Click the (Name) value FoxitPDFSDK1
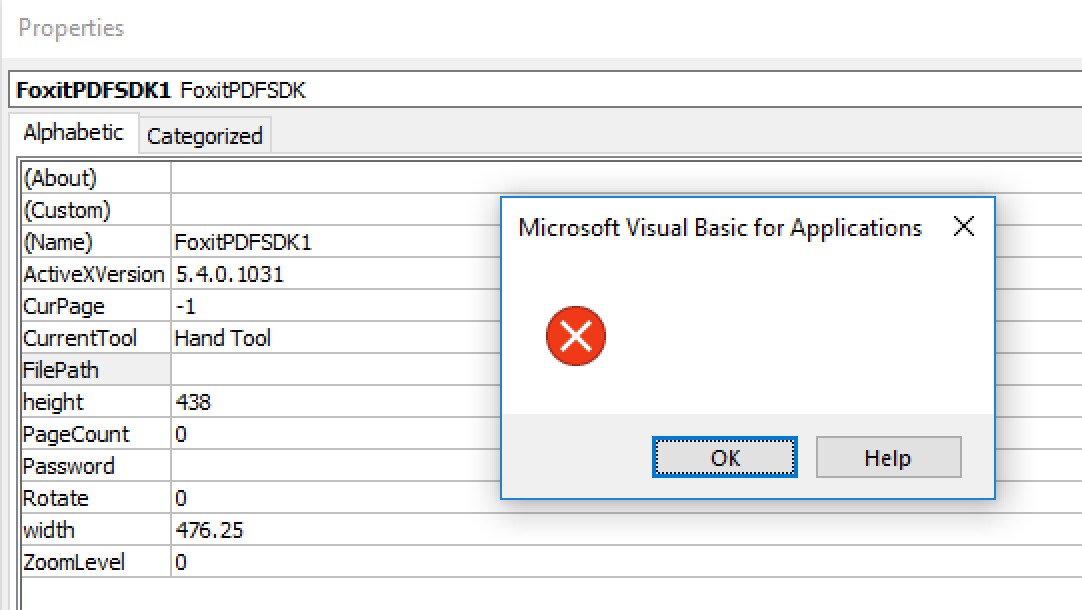Image resolution: width=1082 pixels, height=610 pixels. [x=243, y=242]
